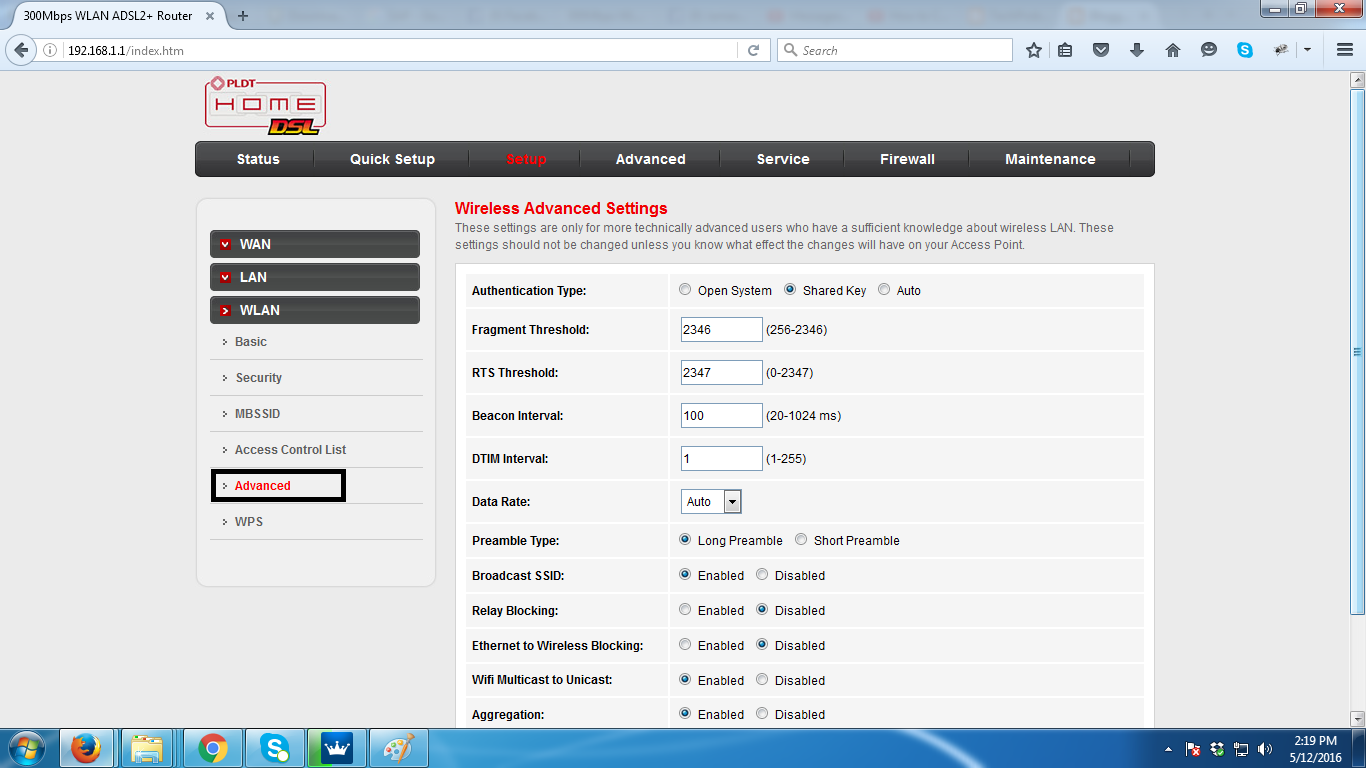Select Auto authentication type
This screenshot has height=768, width=1366.
pyautogui.click(x=884, y=290)
